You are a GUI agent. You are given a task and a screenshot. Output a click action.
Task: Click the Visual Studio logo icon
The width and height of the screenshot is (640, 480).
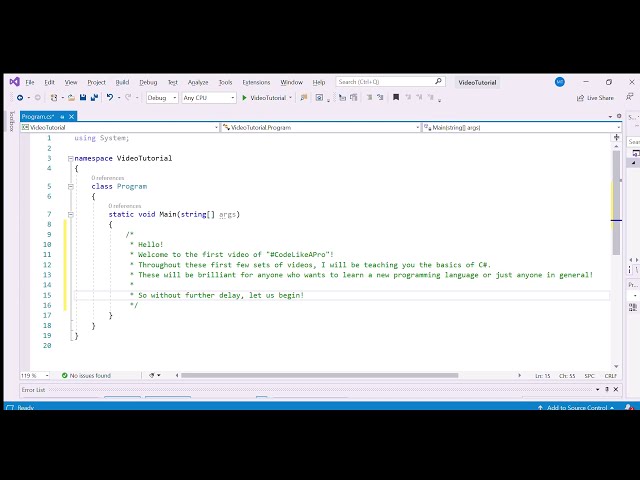(x=14, y=82)
